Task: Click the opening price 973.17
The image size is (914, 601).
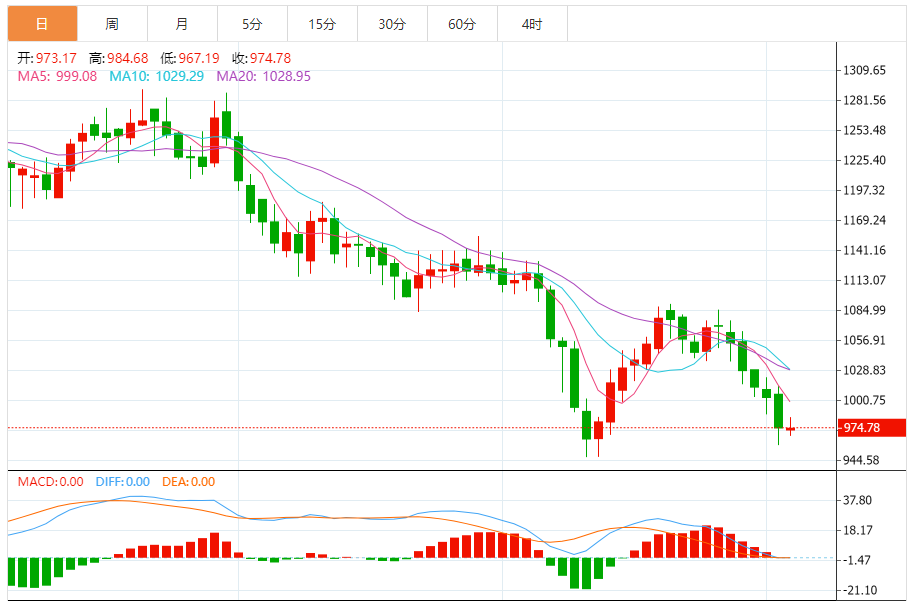Action: point(56,58)
